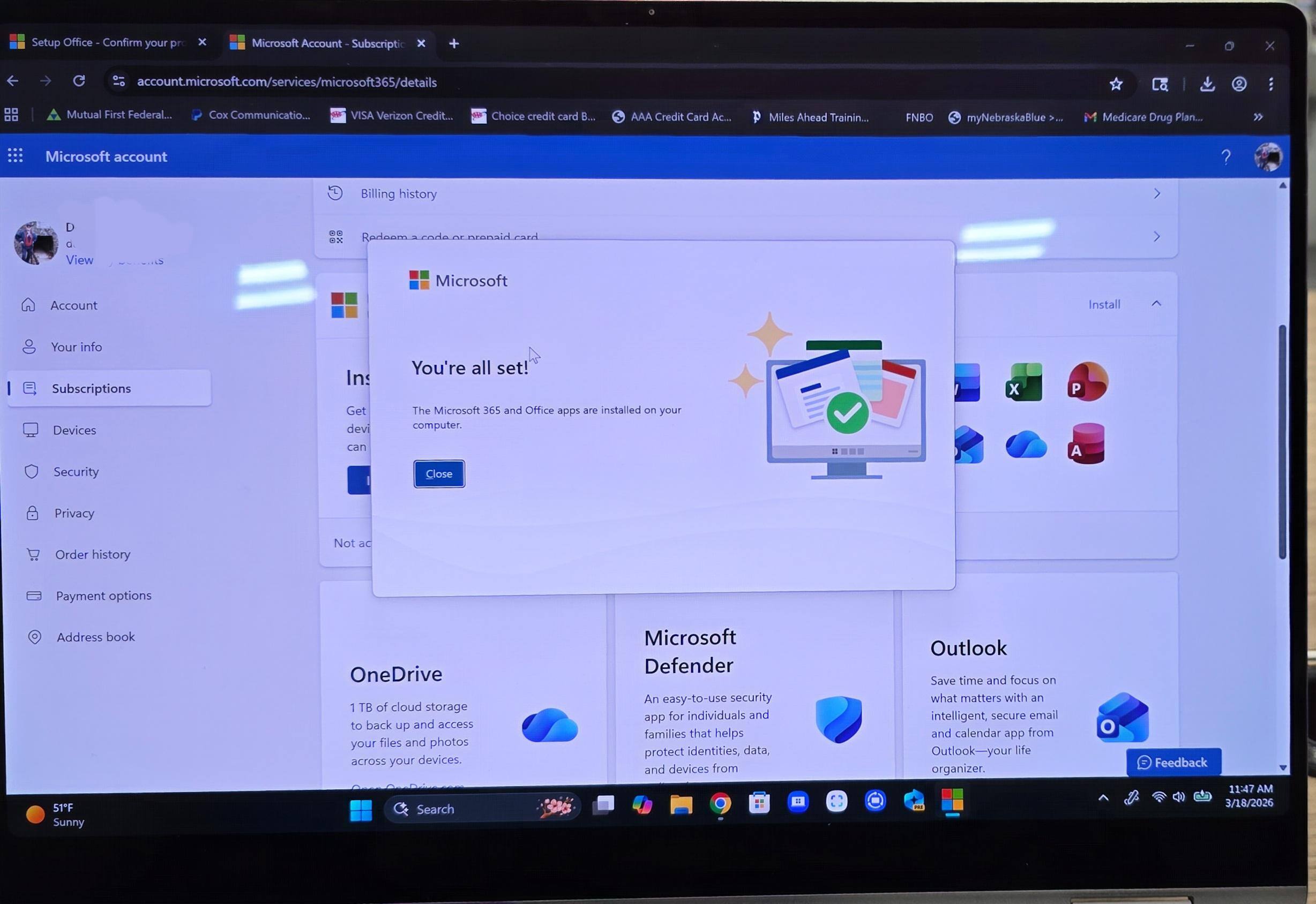Open the Microsoft apps launcher grid

click(16, 156)
